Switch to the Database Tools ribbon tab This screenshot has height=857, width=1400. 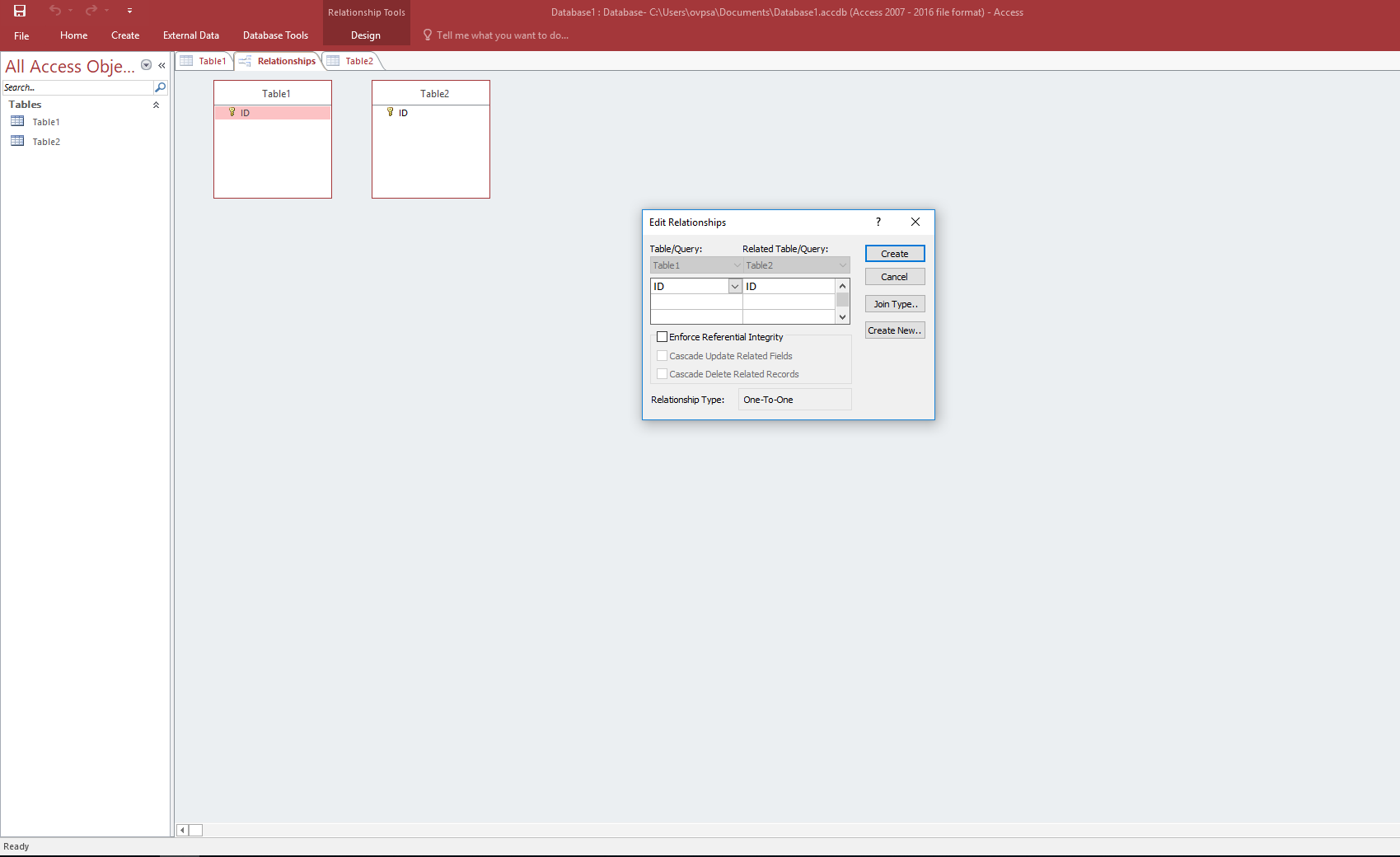coord(275,35)
